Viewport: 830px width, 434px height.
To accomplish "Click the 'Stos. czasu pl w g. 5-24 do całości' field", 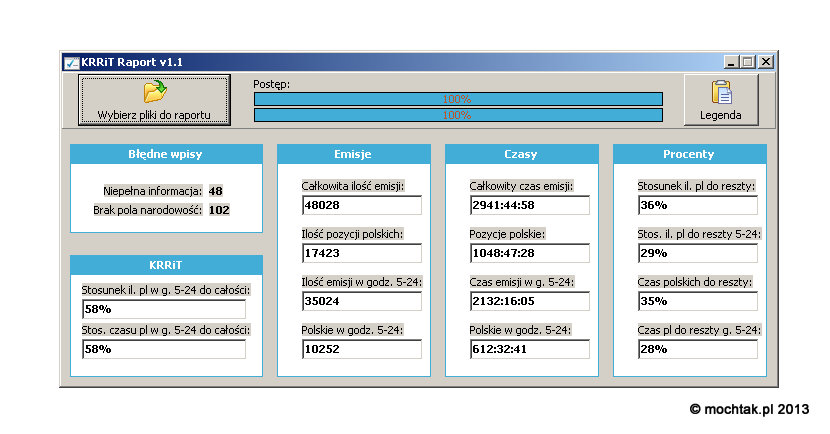I will [x=164, y=349].
